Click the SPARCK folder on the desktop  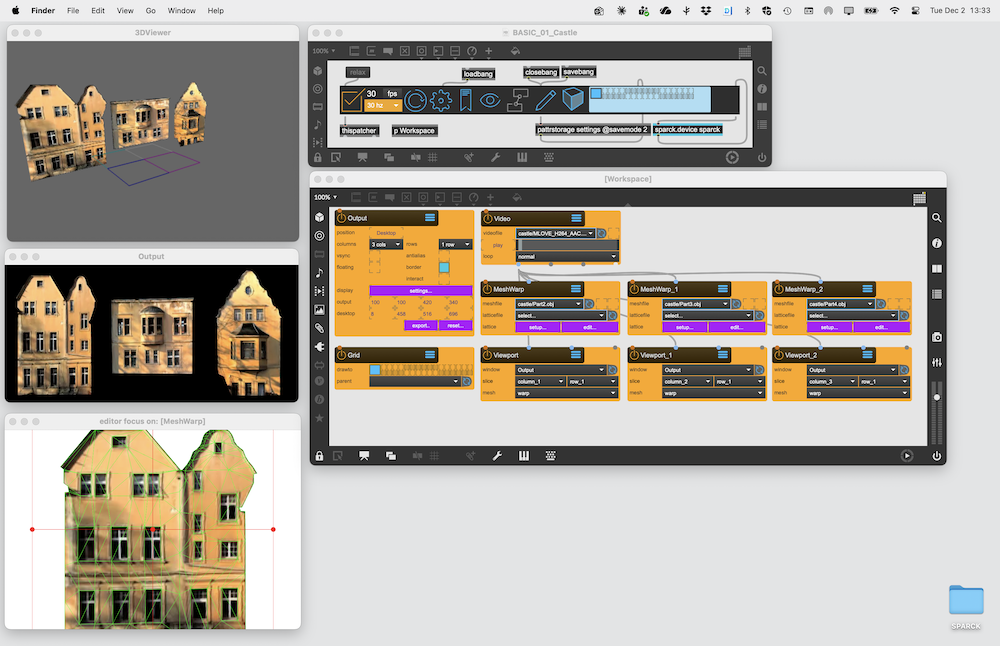966,605
